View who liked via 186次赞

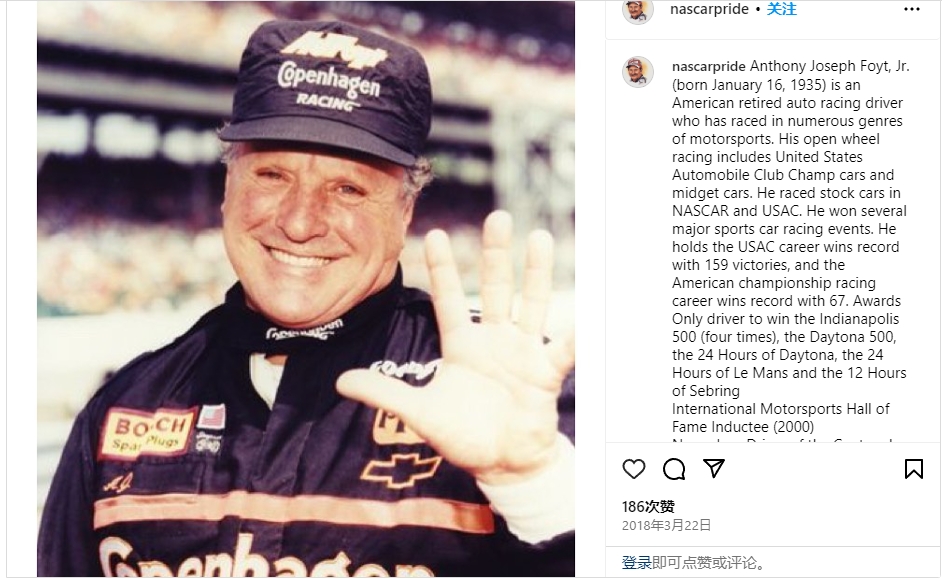648,507
